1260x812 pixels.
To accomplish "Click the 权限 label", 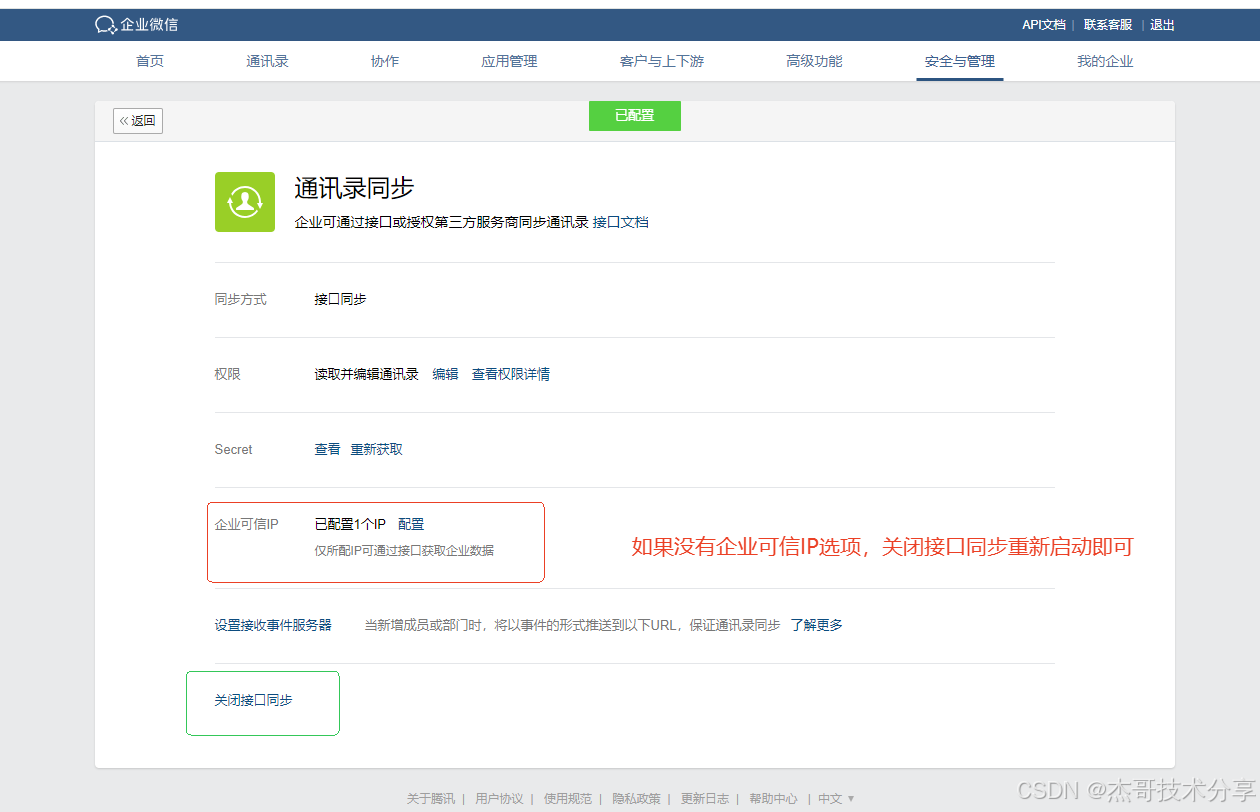I will [x=227, y=374].
